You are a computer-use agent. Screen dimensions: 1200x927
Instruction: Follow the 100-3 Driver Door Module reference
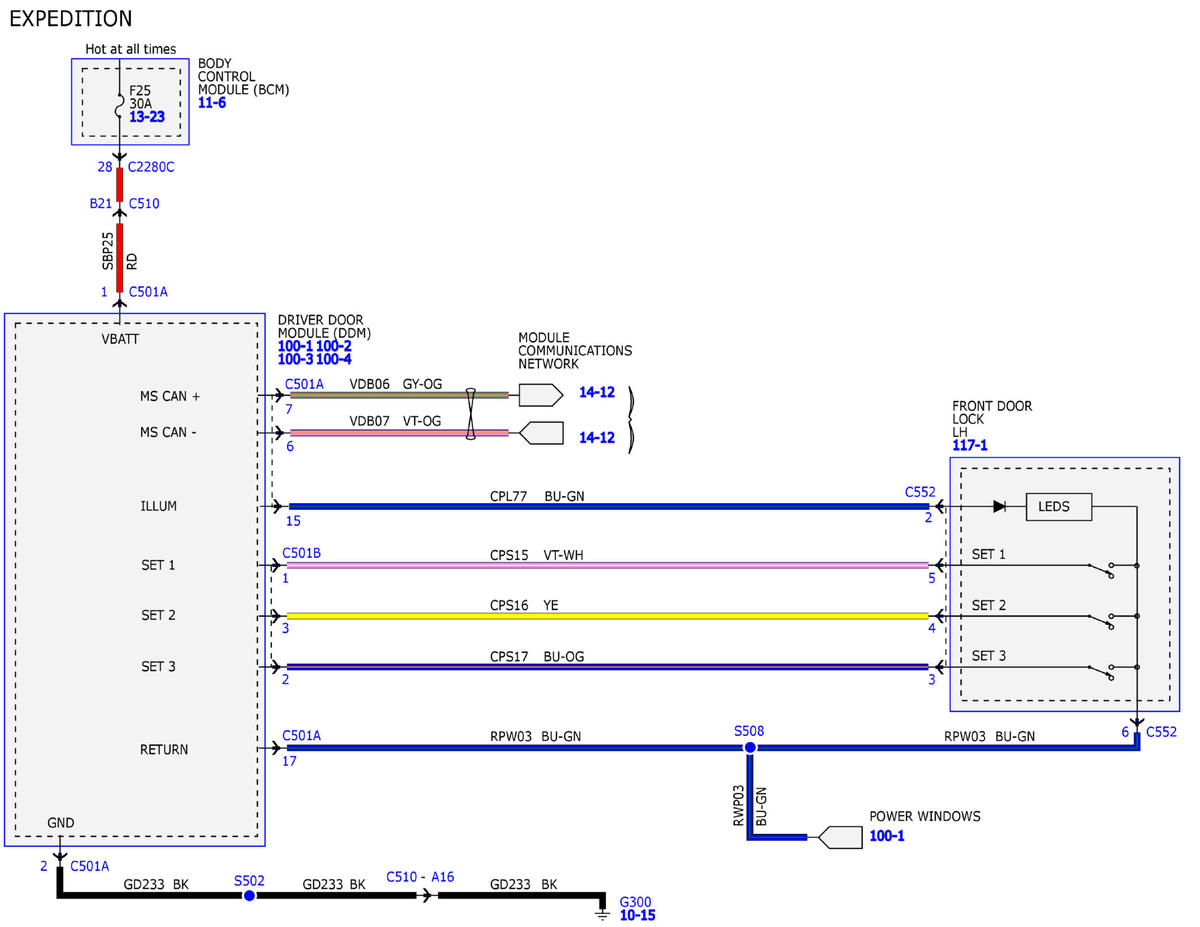pyautogui.click(x=295, y=358)
